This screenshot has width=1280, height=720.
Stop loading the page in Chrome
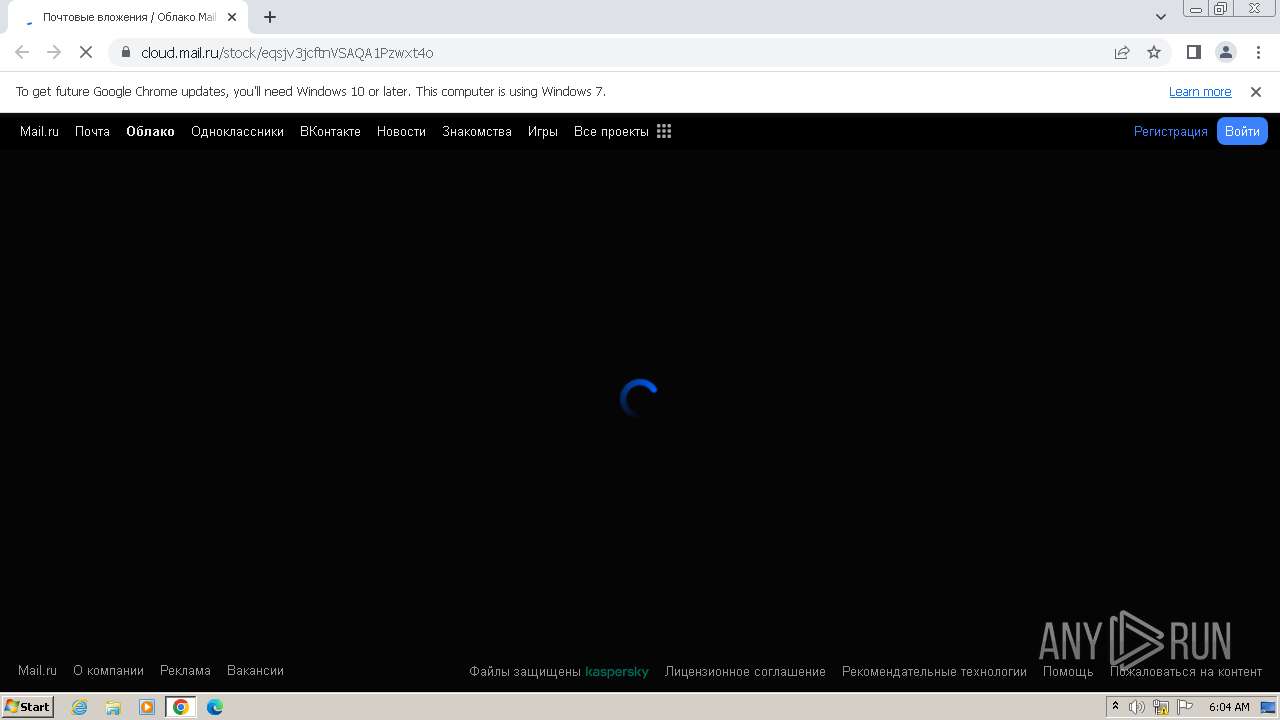coord(86,52)
